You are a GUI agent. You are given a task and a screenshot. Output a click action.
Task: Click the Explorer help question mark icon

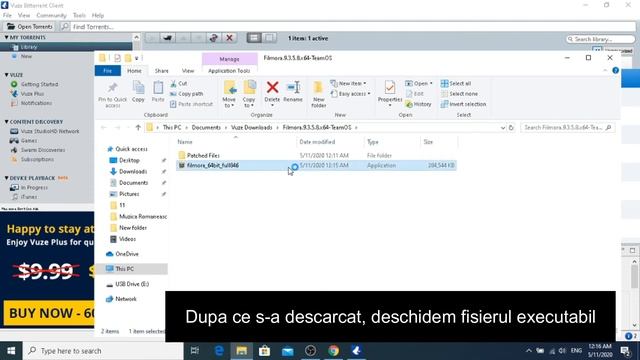click(616, 71)
